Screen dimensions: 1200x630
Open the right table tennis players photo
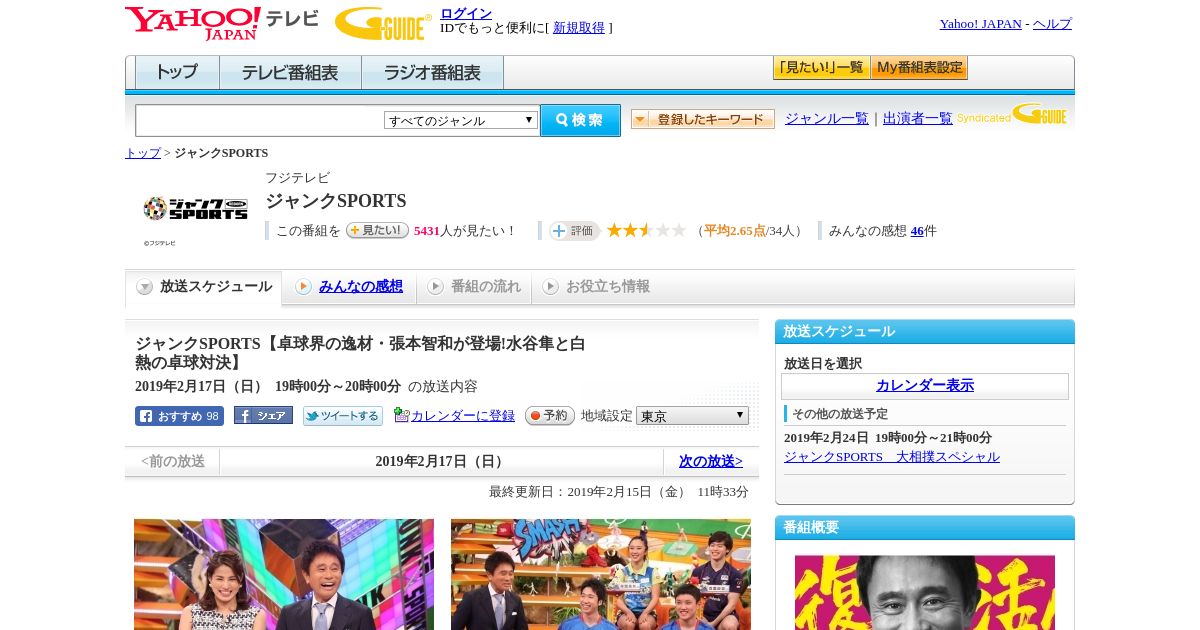click(x=601, y=574)
